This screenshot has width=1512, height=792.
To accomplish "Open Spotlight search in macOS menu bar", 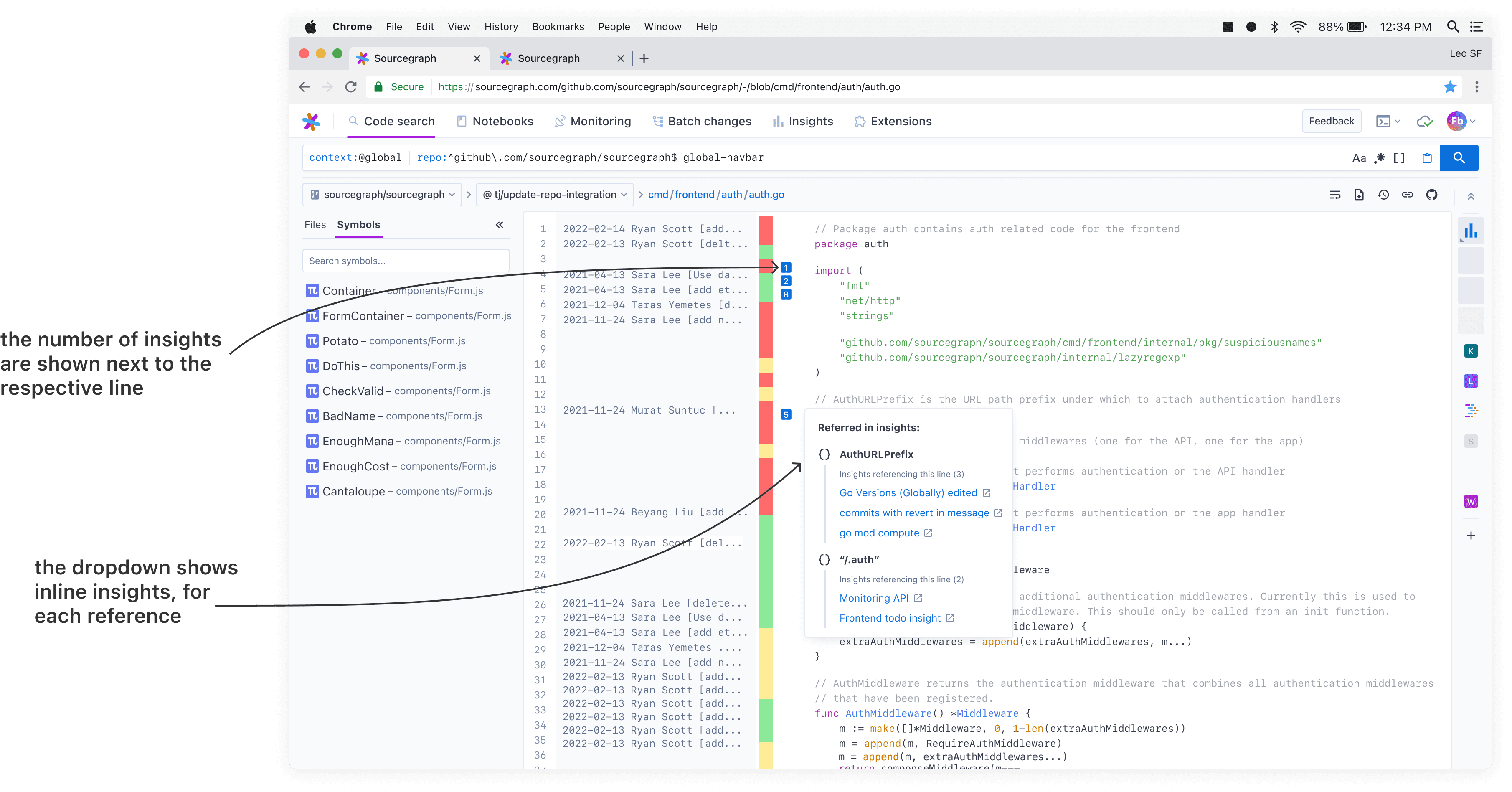I will point(1453,27).
